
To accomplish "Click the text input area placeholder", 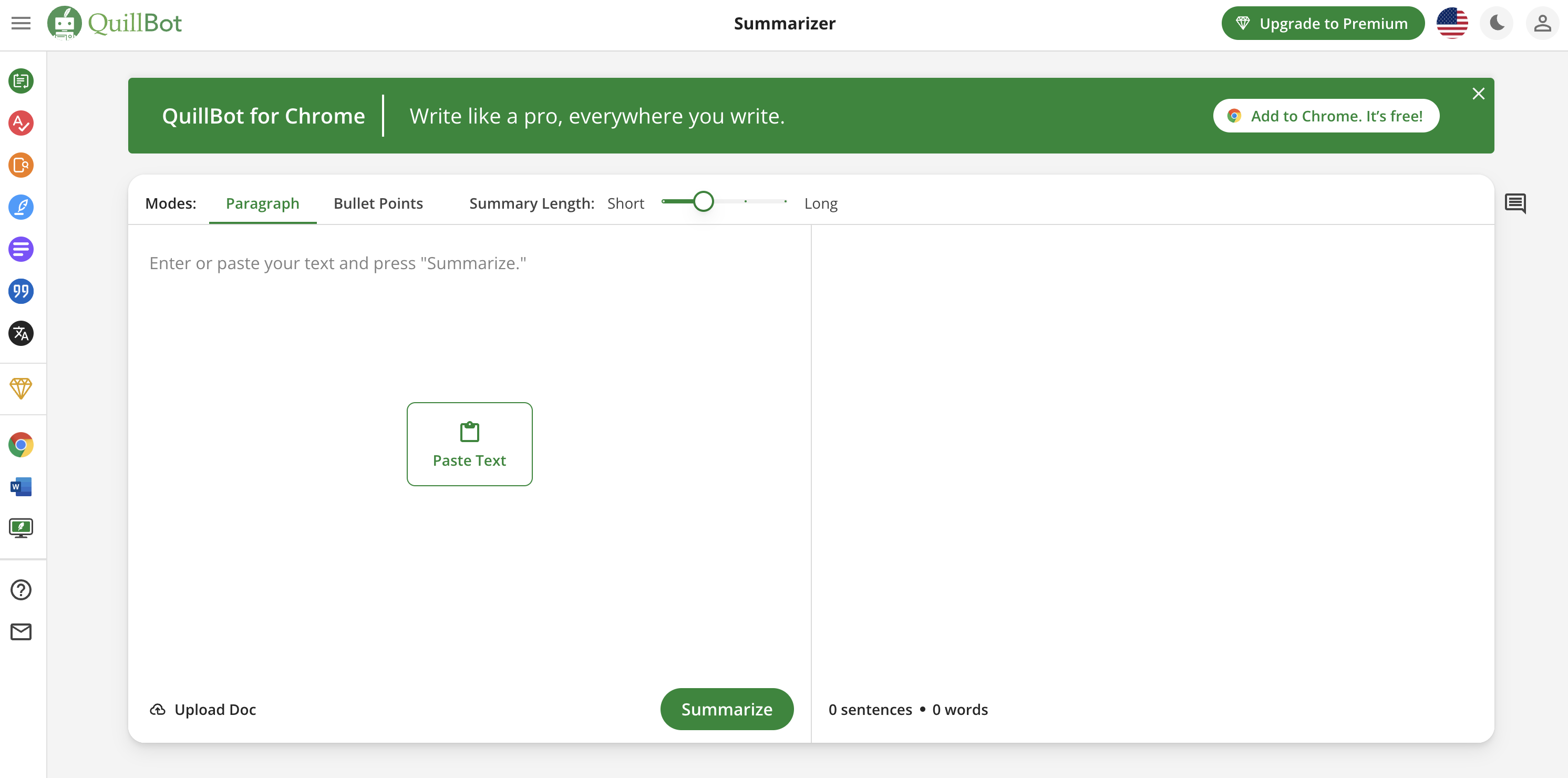I will click(x=338, y=263).
